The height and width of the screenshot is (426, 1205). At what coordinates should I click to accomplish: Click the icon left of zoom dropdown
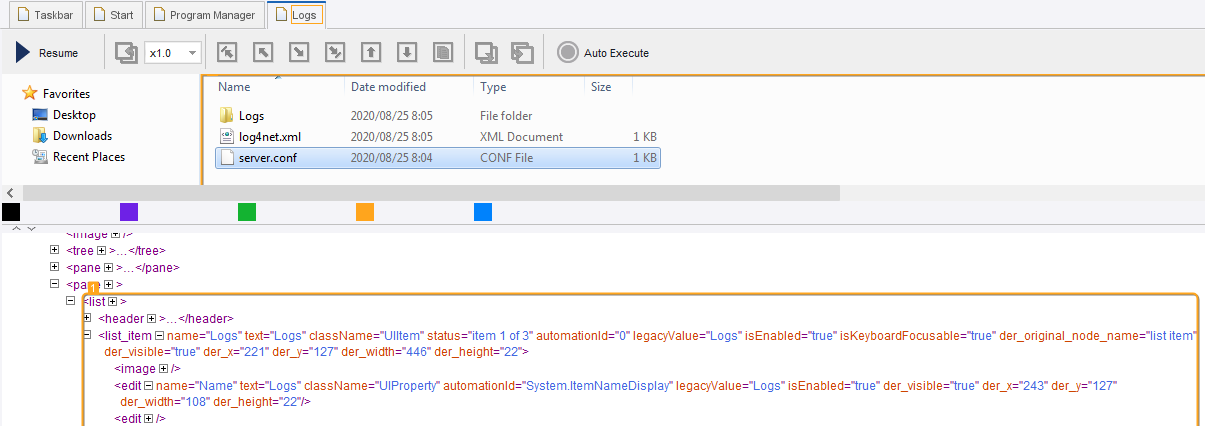click(x=125, y=53)
